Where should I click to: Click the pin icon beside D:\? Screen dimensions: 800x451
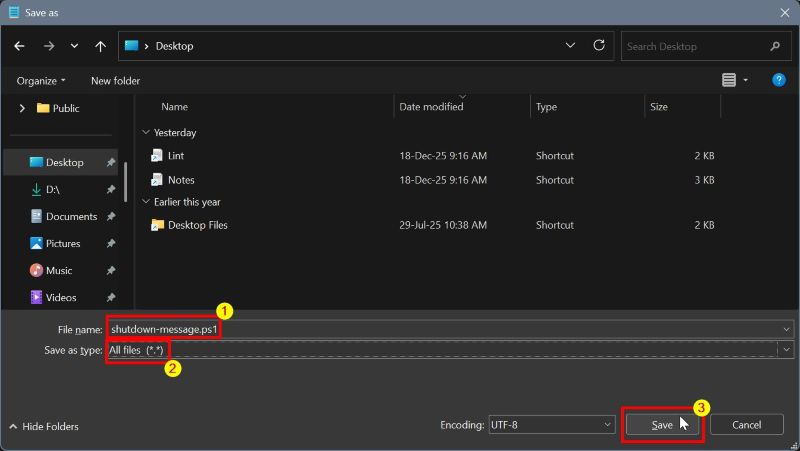pos(111,189)
